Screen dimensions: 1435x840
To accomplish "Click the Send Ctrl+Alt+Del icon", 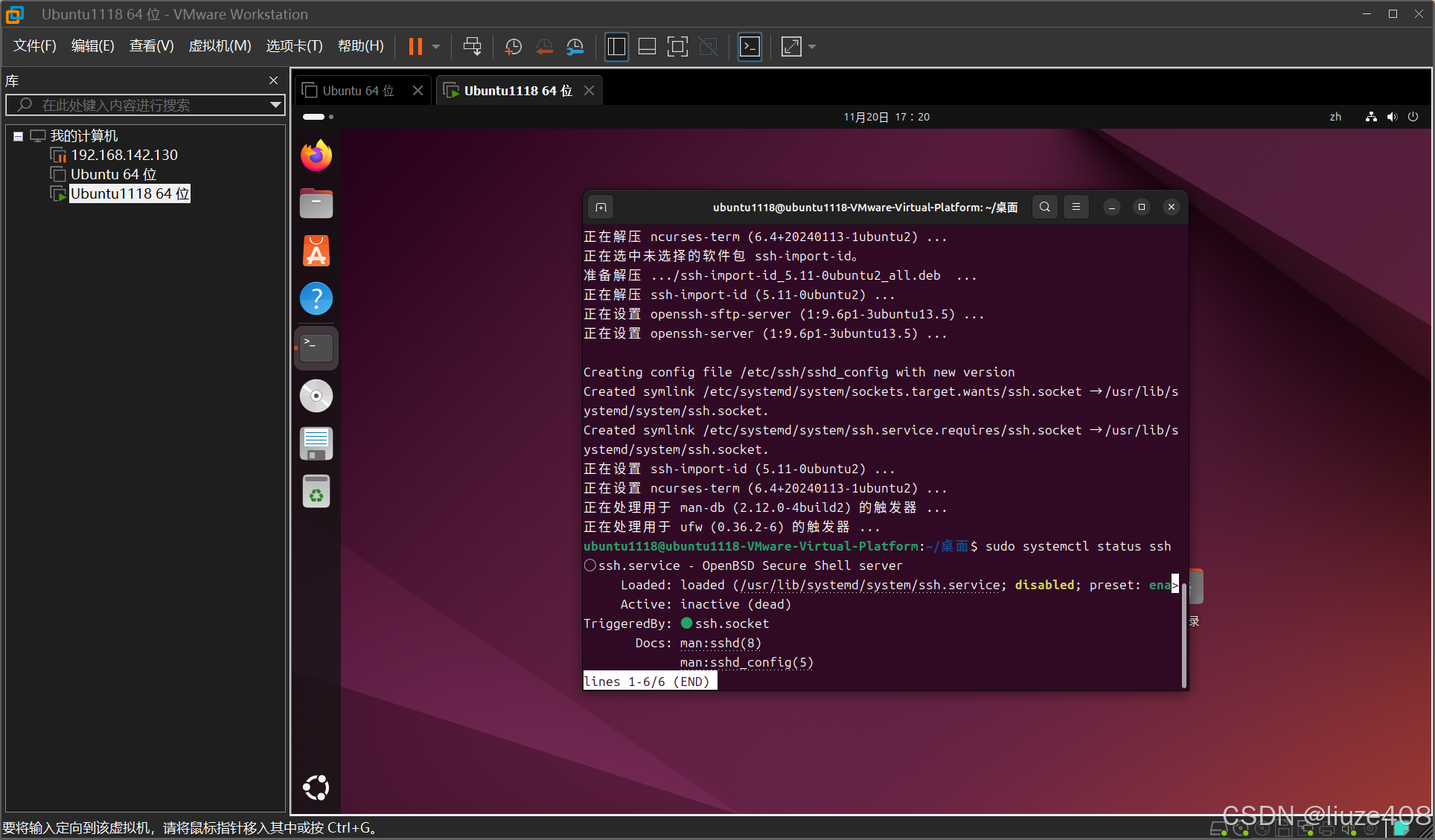I will pyautogui.click(x=472, y=47).
